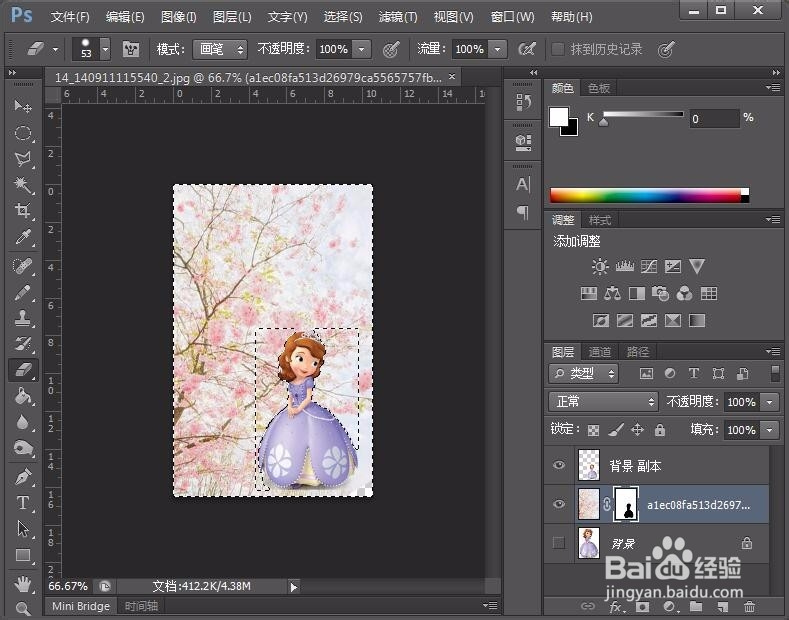Switch to the 路径 tab
789x620 pixels.
pyautogui.click(x=638, y=351)
